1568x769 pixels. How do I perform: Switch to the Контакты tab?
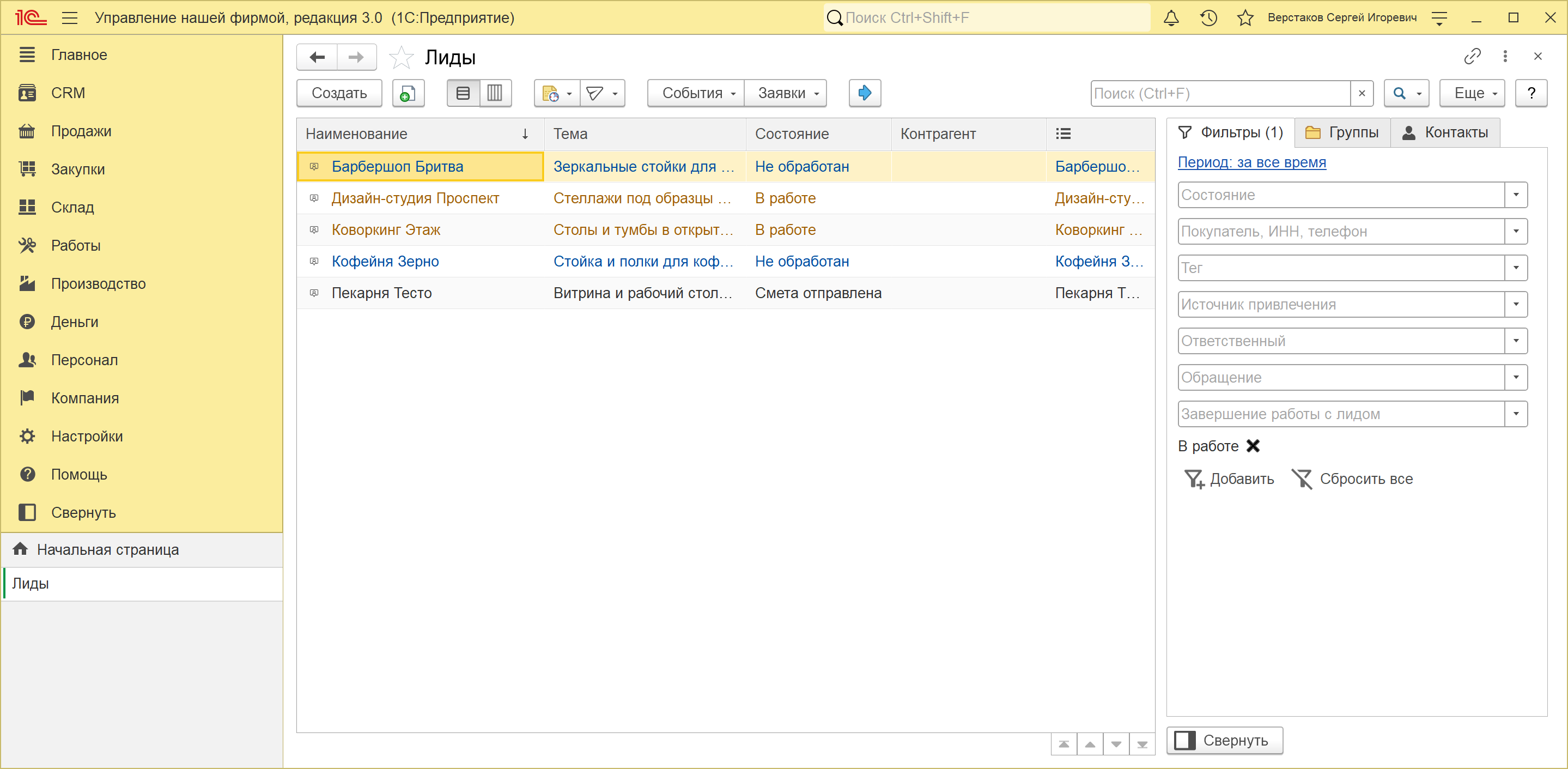pyautogui.click(x=1445, y=133)
